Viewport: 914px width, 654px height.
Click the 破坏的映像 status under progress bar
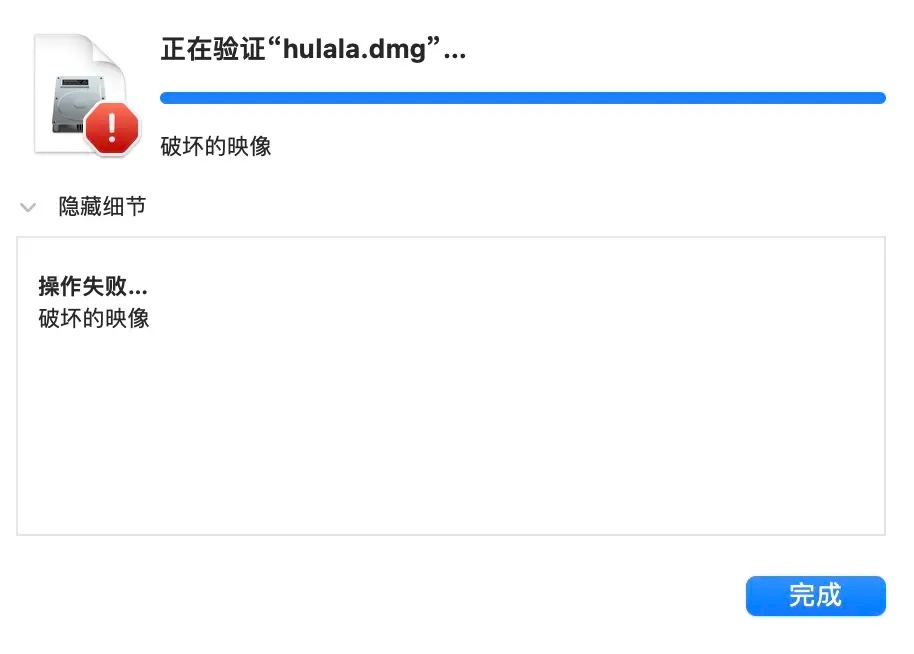(x=216, y=147)
